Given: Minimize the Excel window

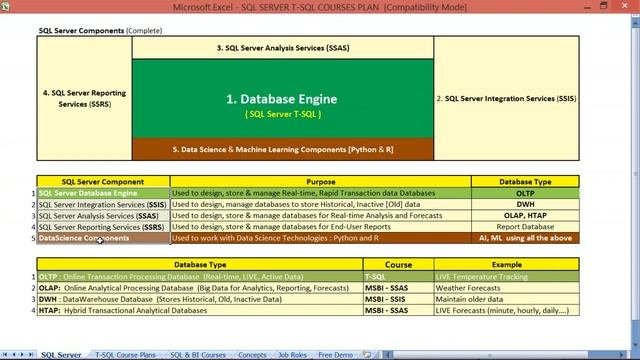Looking at the screenshot, I should [587, 7].
